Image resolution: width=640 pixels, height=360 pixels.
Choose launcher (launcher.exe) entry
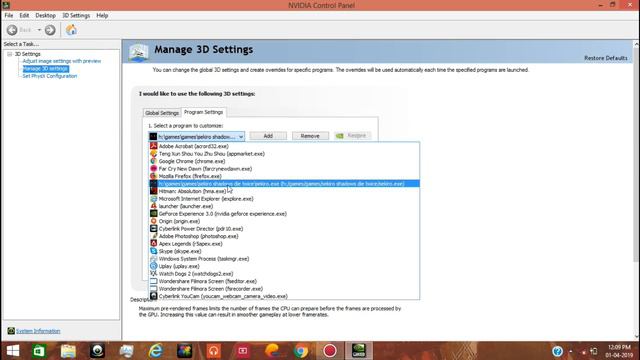[x=284, y=206]
